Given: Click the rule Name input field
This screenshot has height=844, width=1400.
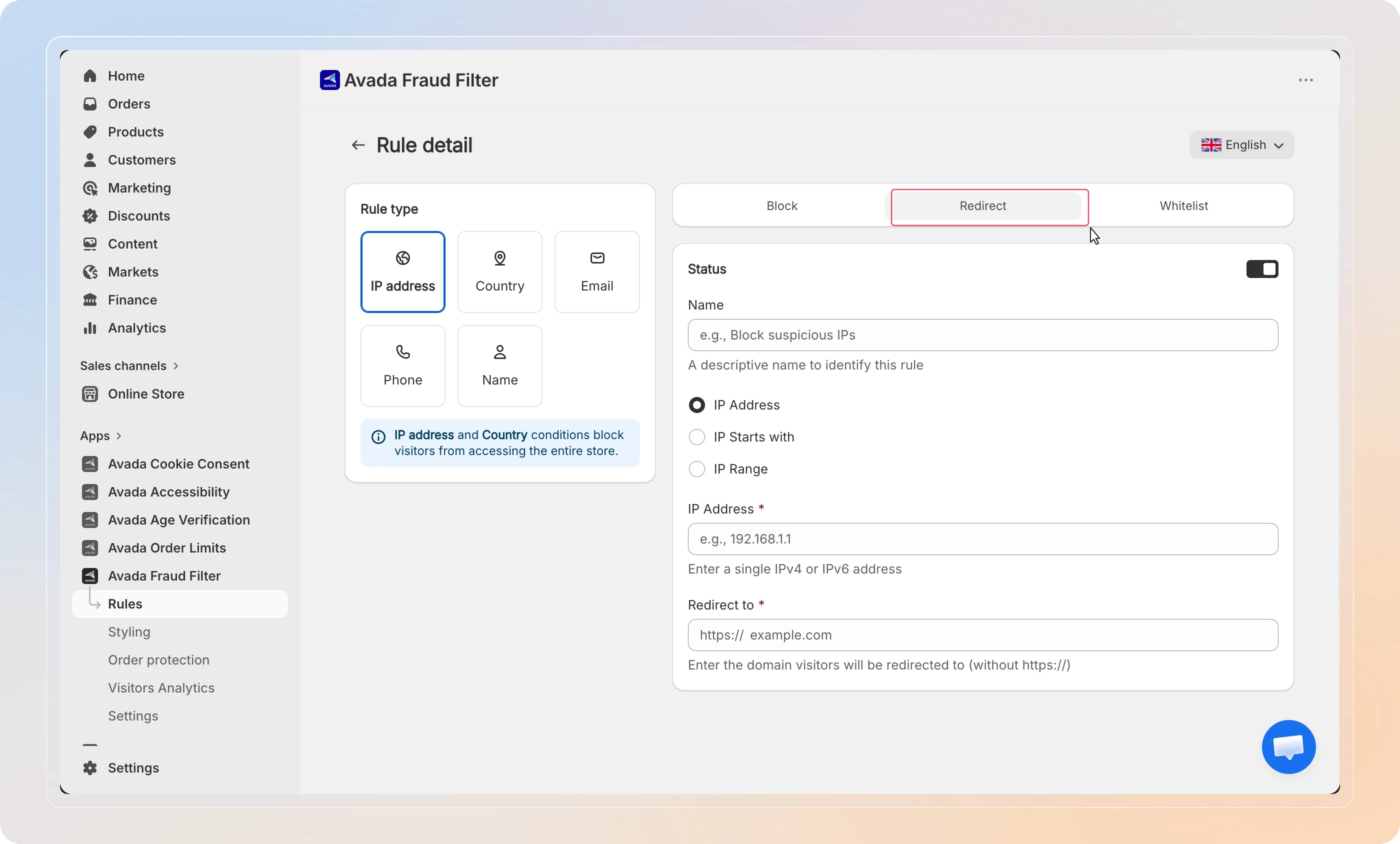Looking at the screenshot, I should pyautogui.click(x=983, y=335).
